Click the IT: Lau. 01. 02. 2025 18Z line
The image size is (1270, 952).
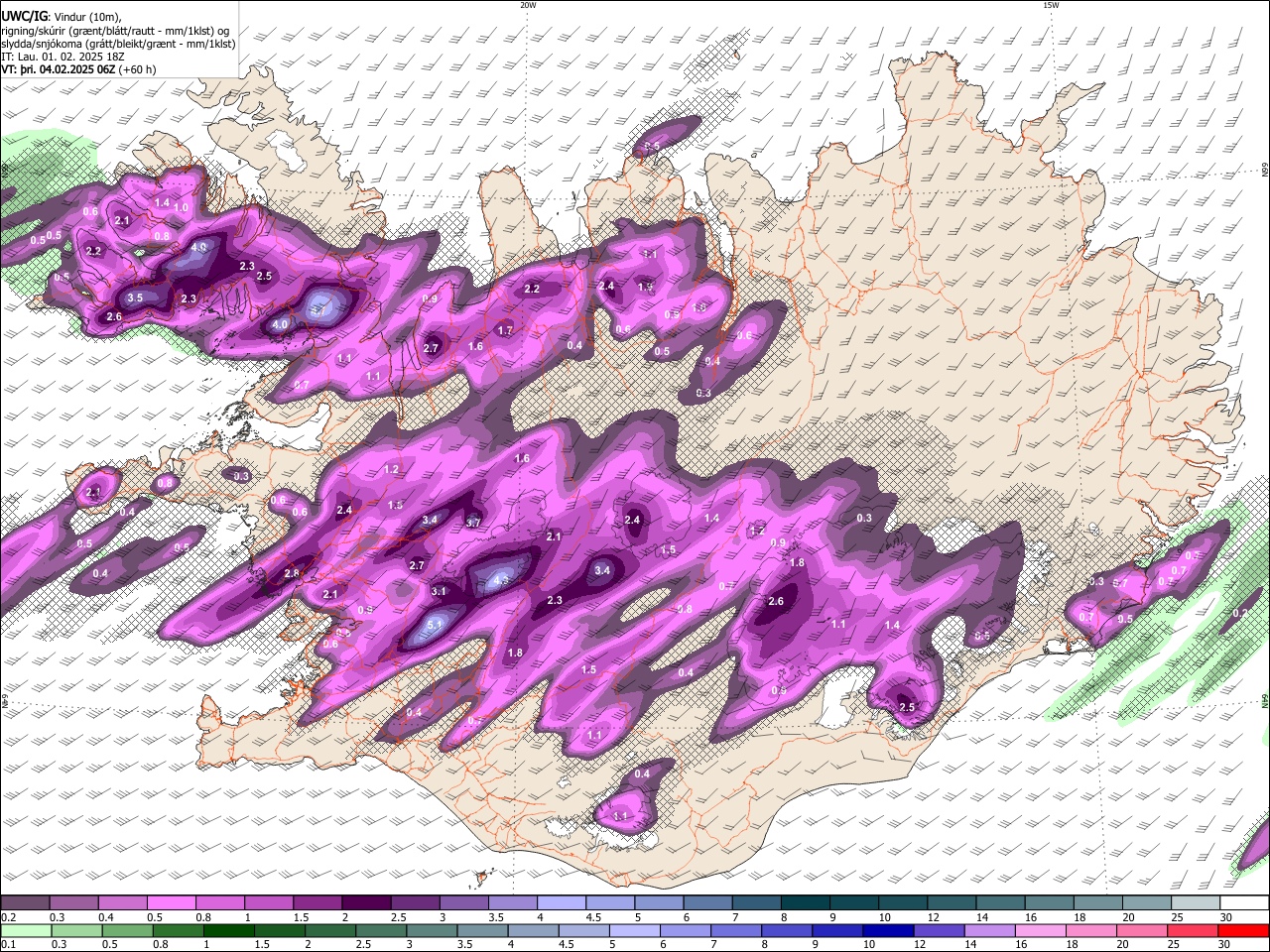(63, 57)
